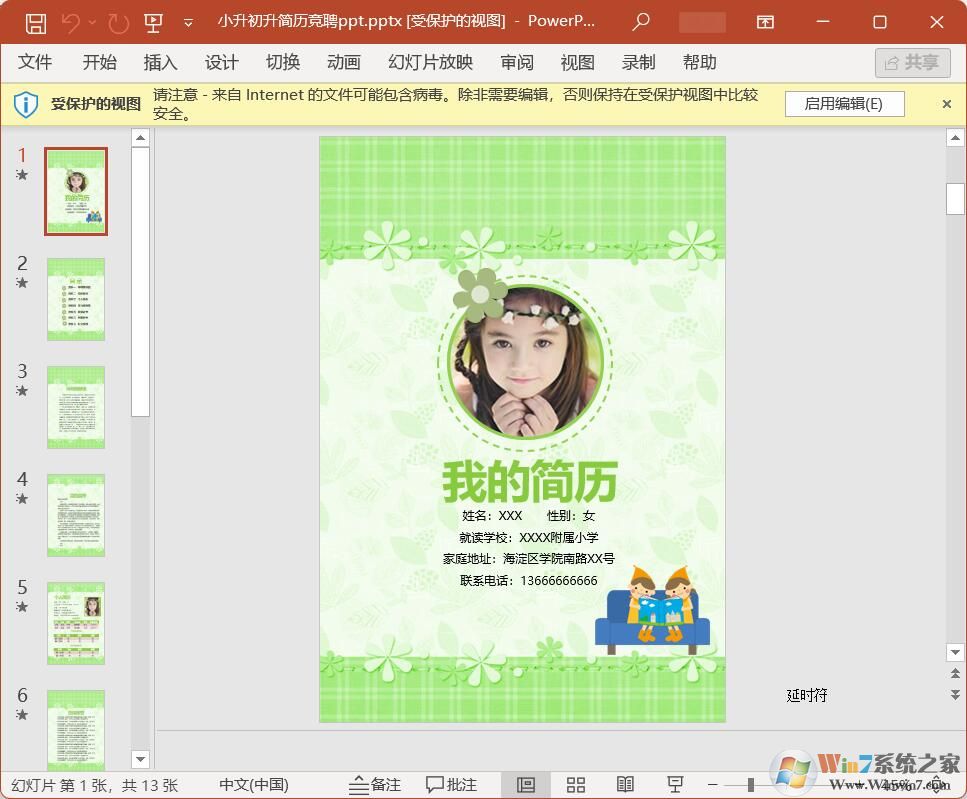Viewport: 967px width, 799px height.
Task: Open the Customize Quick Access Toolbar dropdown
Action: (190, 22)
